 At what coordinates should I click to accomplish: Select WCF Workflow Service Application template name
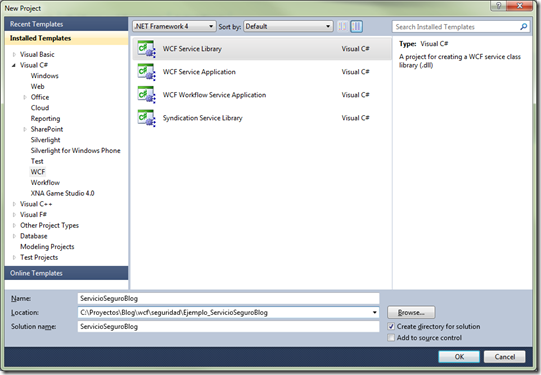214,95
